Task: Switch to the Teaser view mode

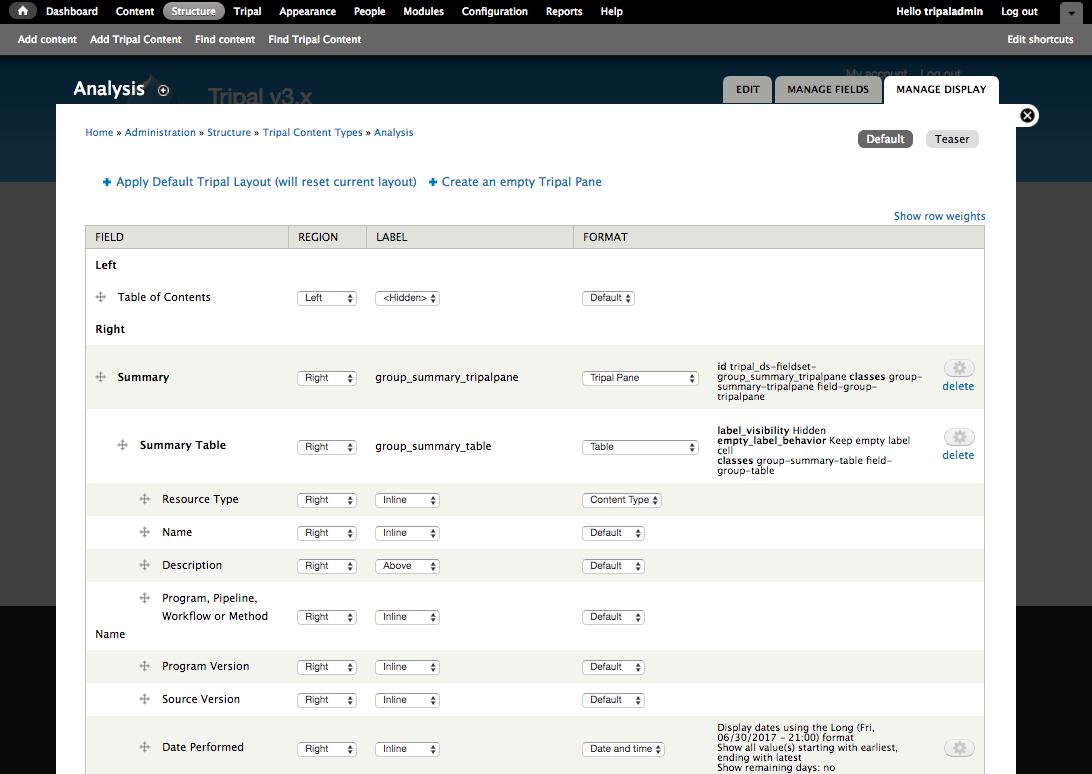Action: pos(951,139)
